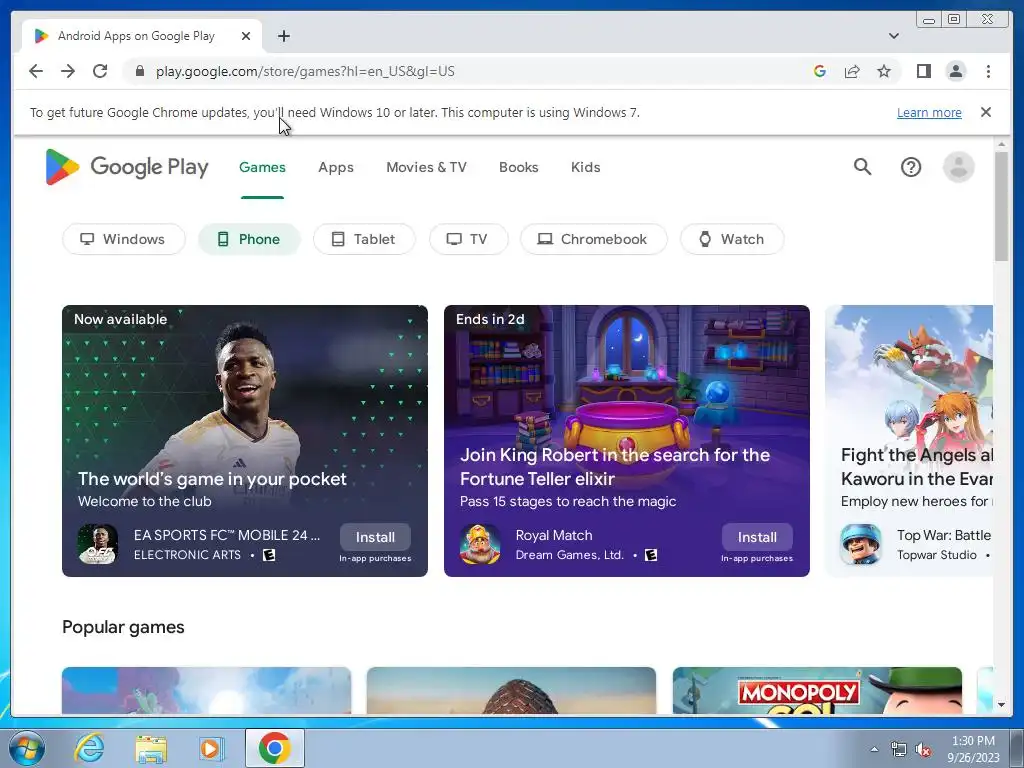Select the TV device filter chip
1024x768 pixels.
coord(468,239)
